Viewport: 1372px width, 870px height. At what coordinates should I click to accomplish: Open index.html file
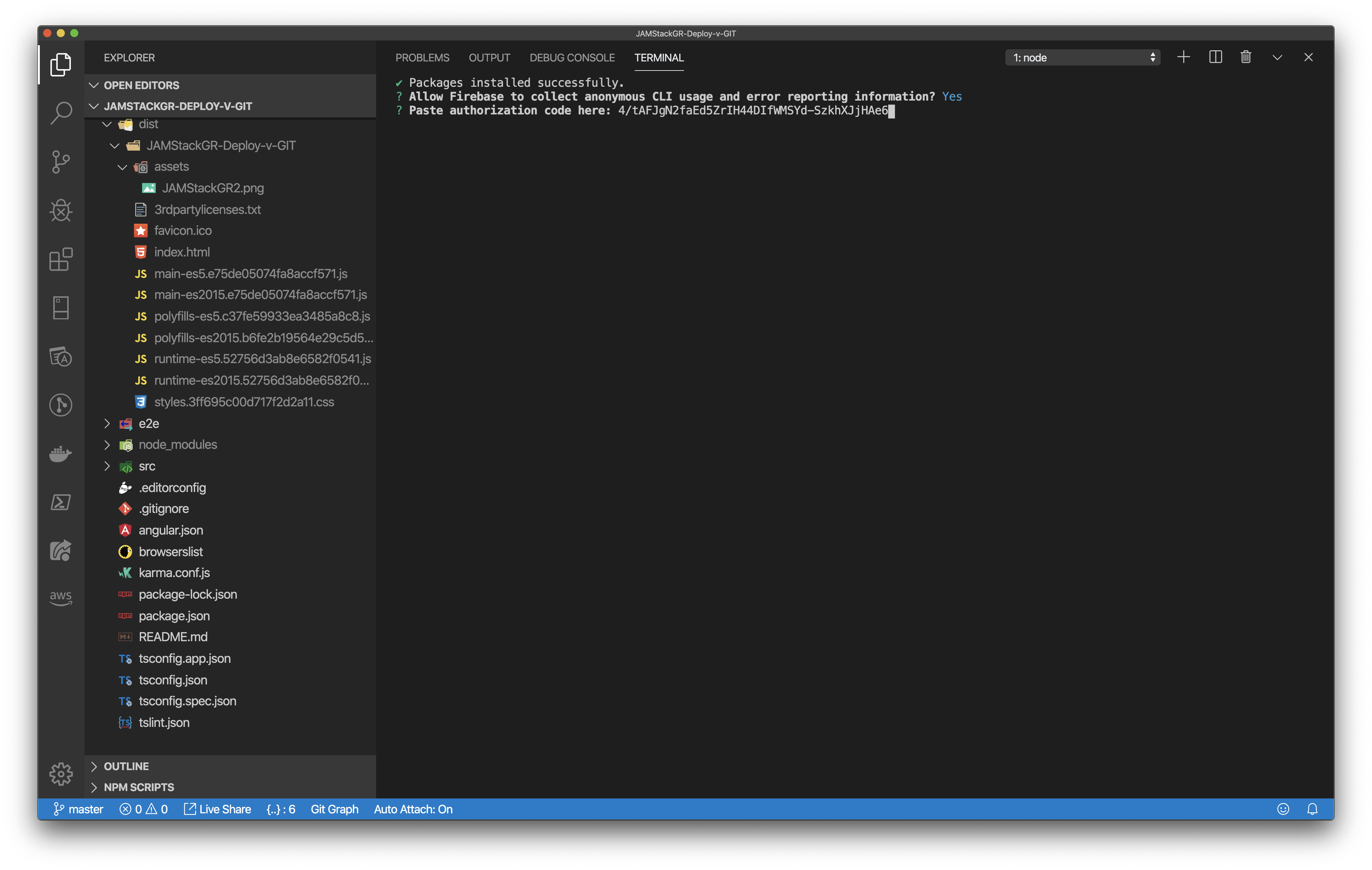[x=230, y=252]
